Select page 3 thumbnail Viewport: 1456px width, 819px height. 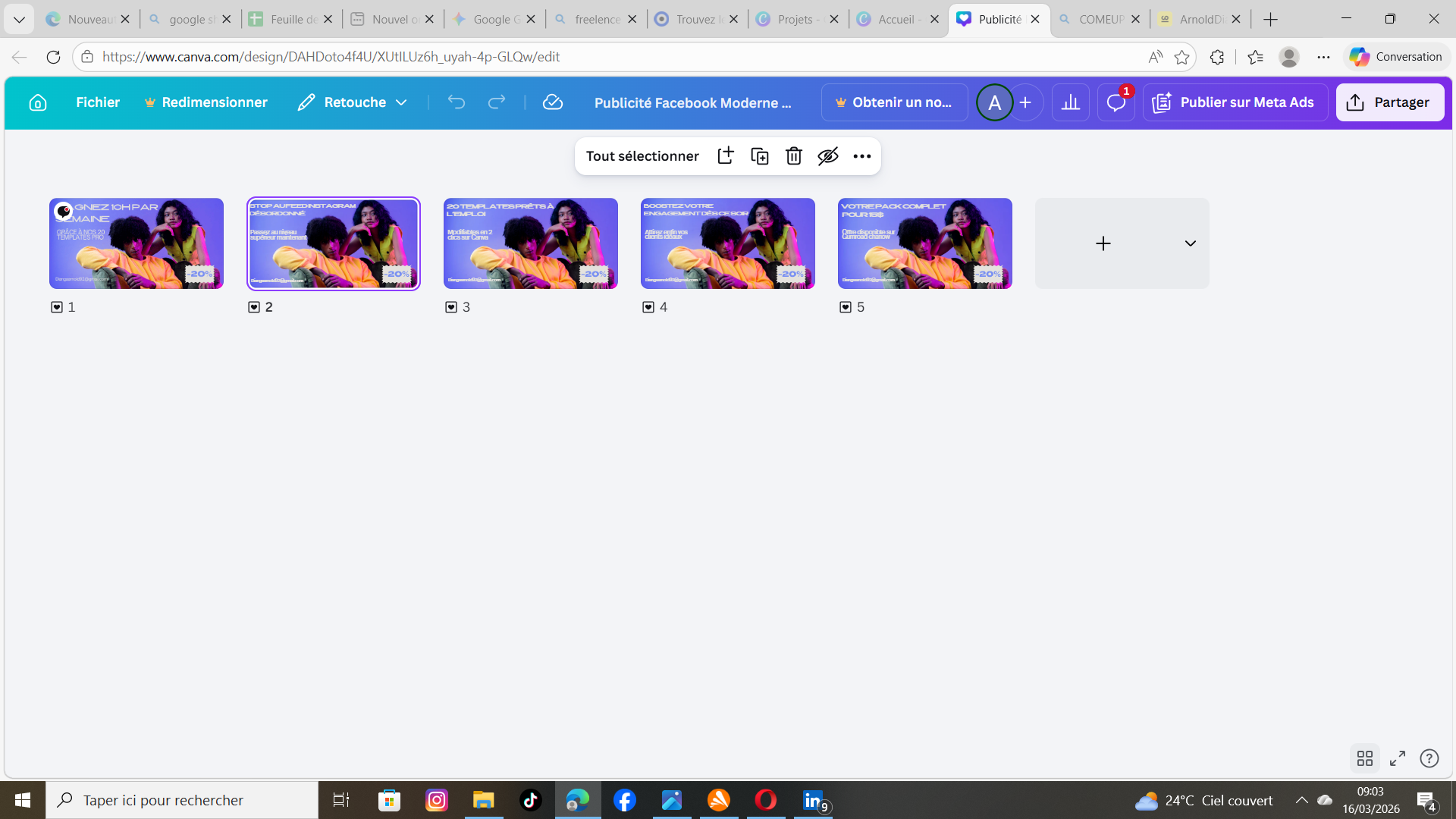(x=530, y=243)
